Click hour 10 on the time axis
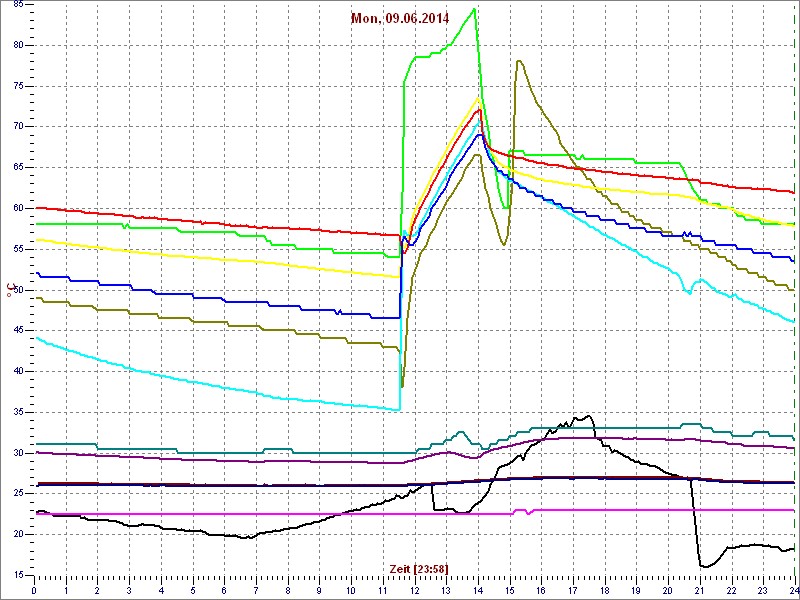The image size is (800, 600). (x=351, y=590)
